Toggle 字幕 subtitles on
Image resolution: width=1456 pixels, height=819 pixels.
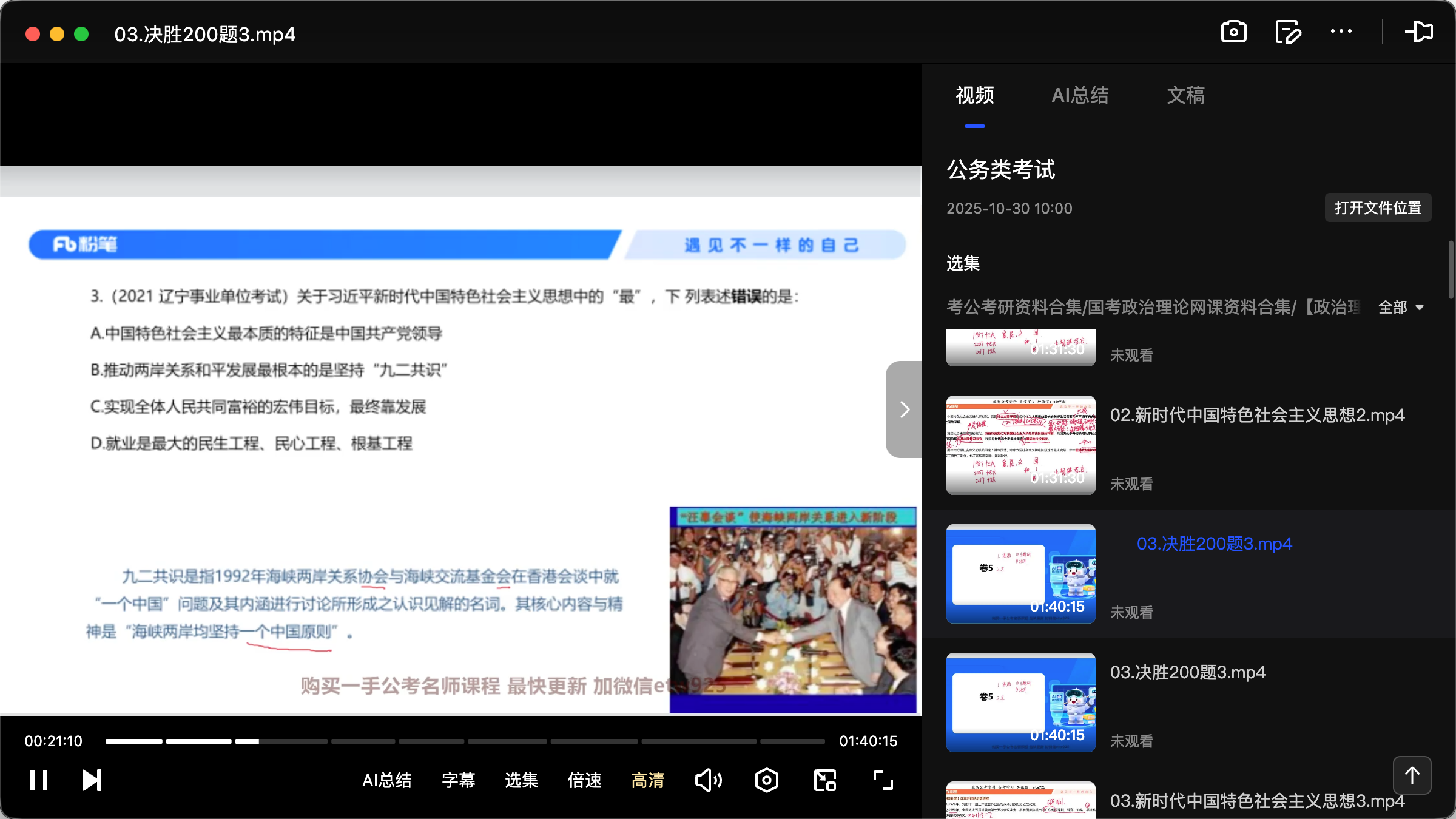coord(459,781)
